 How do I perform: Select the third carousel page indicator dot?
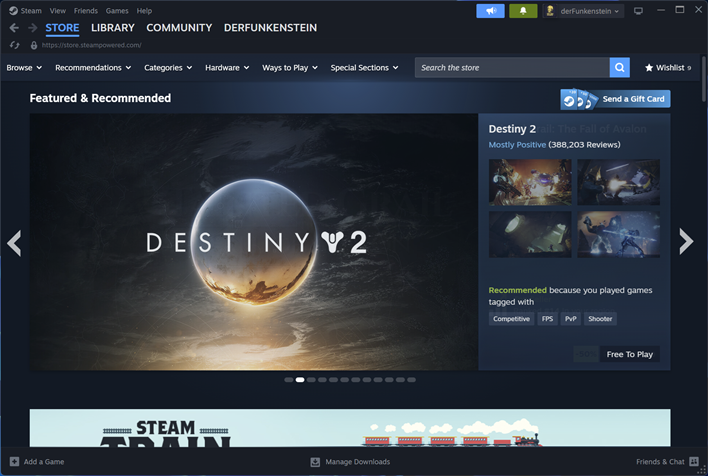point(311,380)
